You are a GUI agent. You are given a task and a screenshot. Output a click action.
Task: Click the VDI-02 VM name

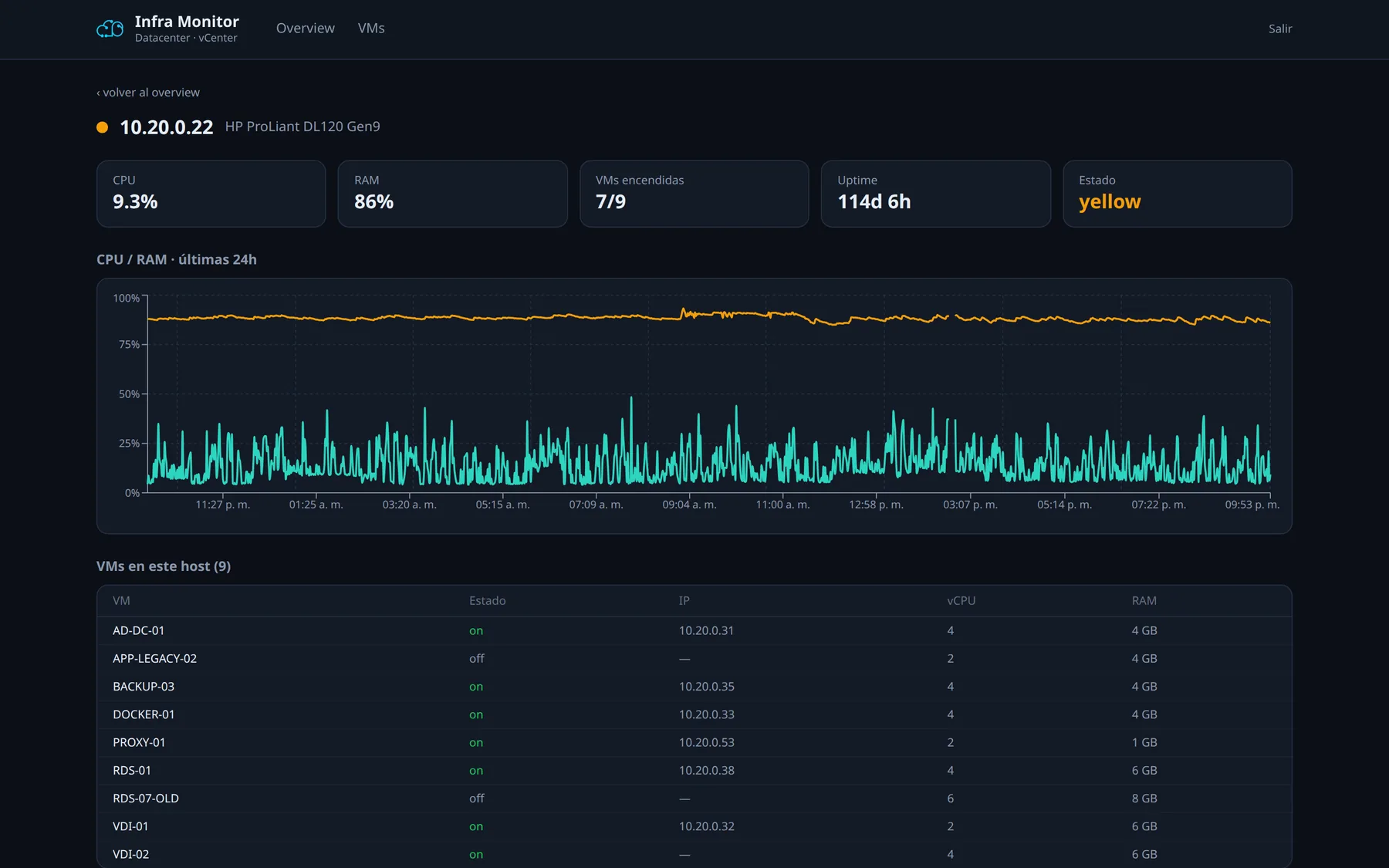[130, 855]
